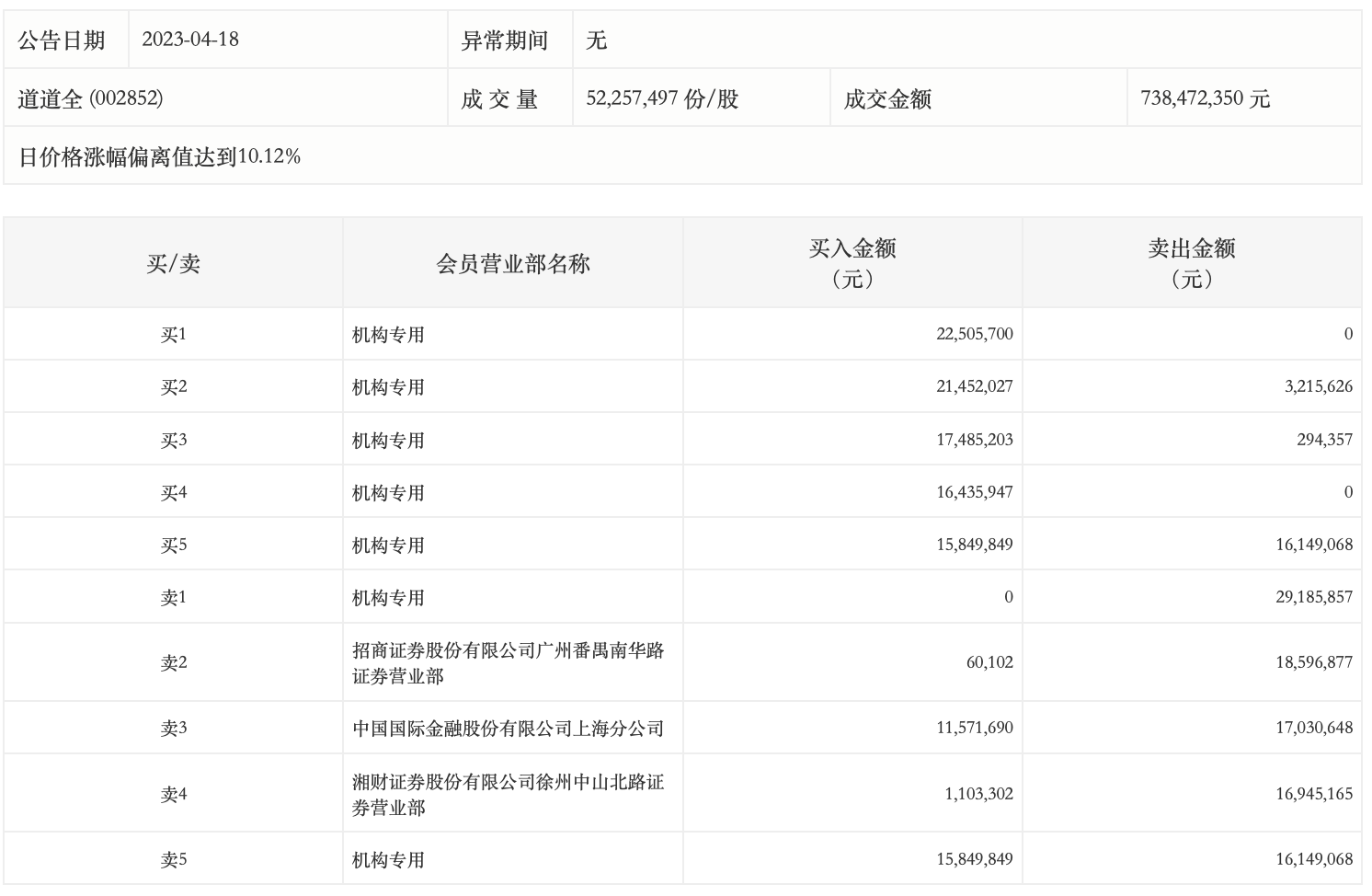1372x896 pixels.
Task: Click the 买入金额(元) column header
Action: pos(852,263)
